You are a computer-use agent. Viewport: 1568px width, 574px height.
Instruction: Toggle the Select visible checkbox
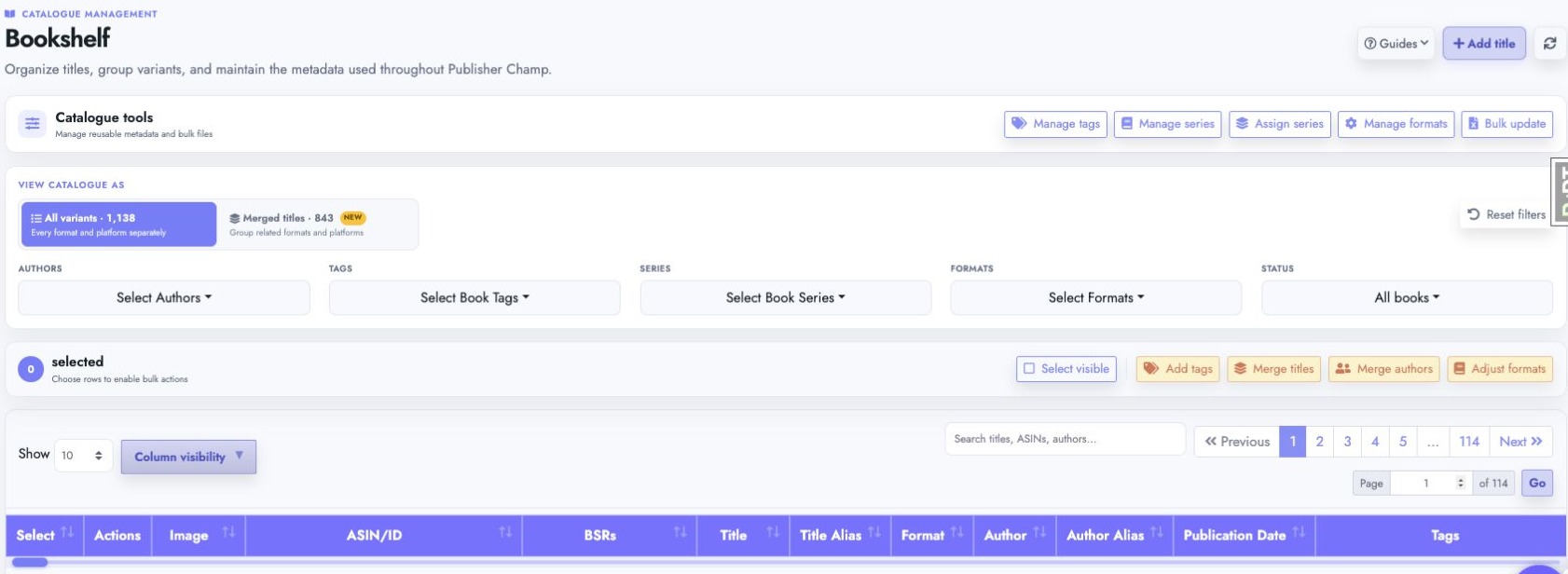tap(1066, 369)
